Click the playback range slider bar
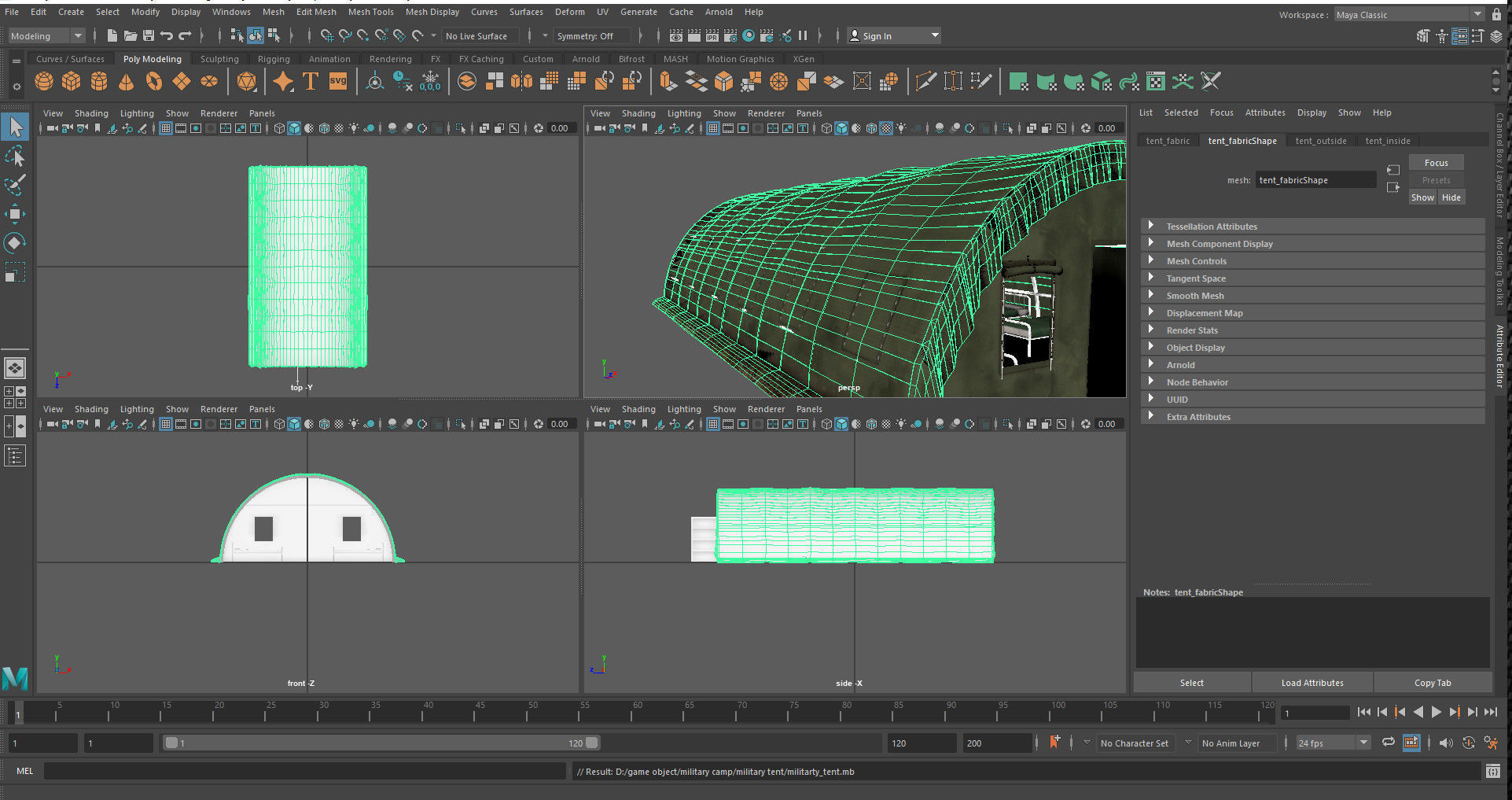 pos(381,743)
